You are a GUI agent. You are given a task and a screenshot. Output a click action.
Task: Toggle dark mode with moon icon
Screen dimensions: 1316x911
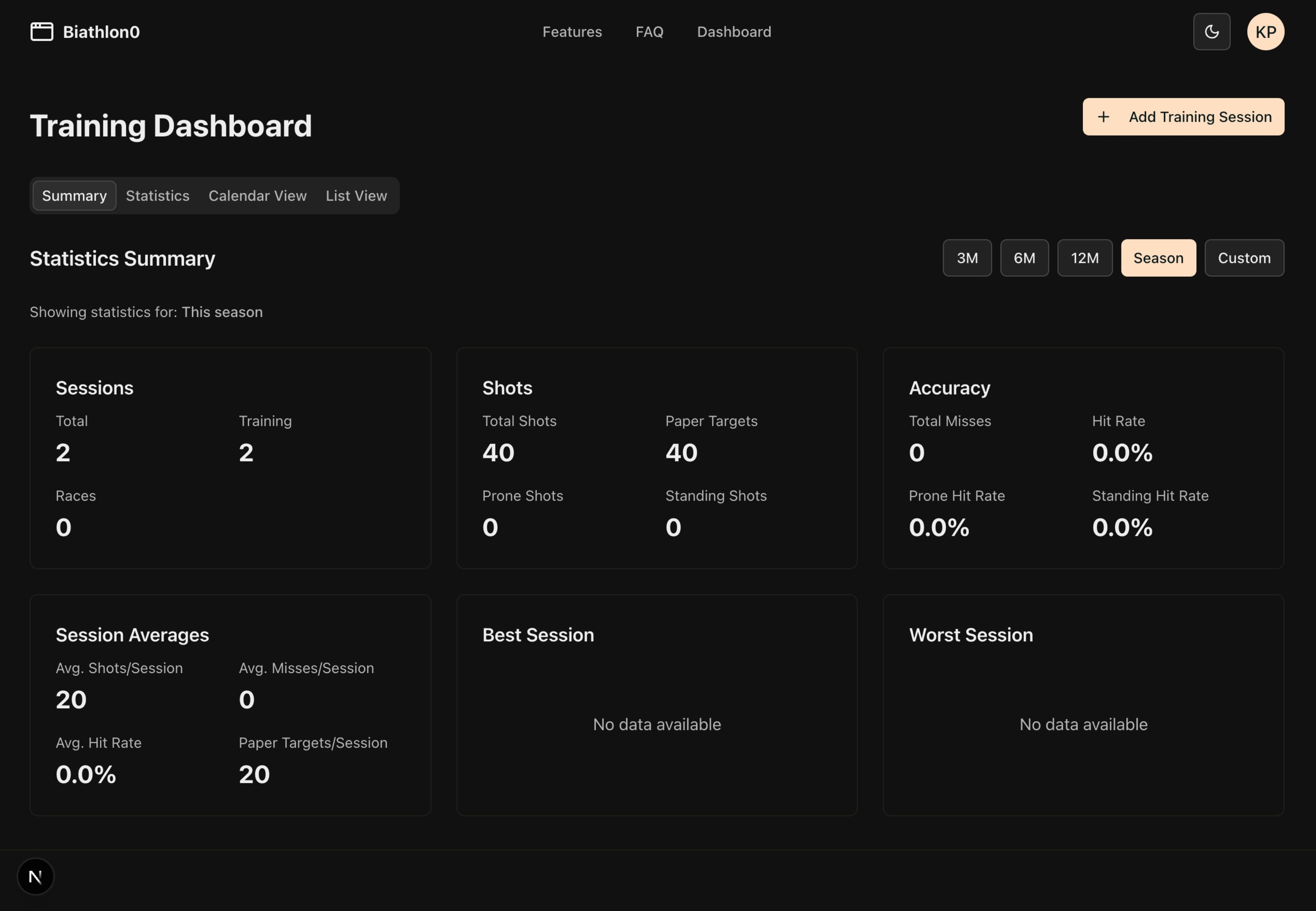[x=1211, y=32]
